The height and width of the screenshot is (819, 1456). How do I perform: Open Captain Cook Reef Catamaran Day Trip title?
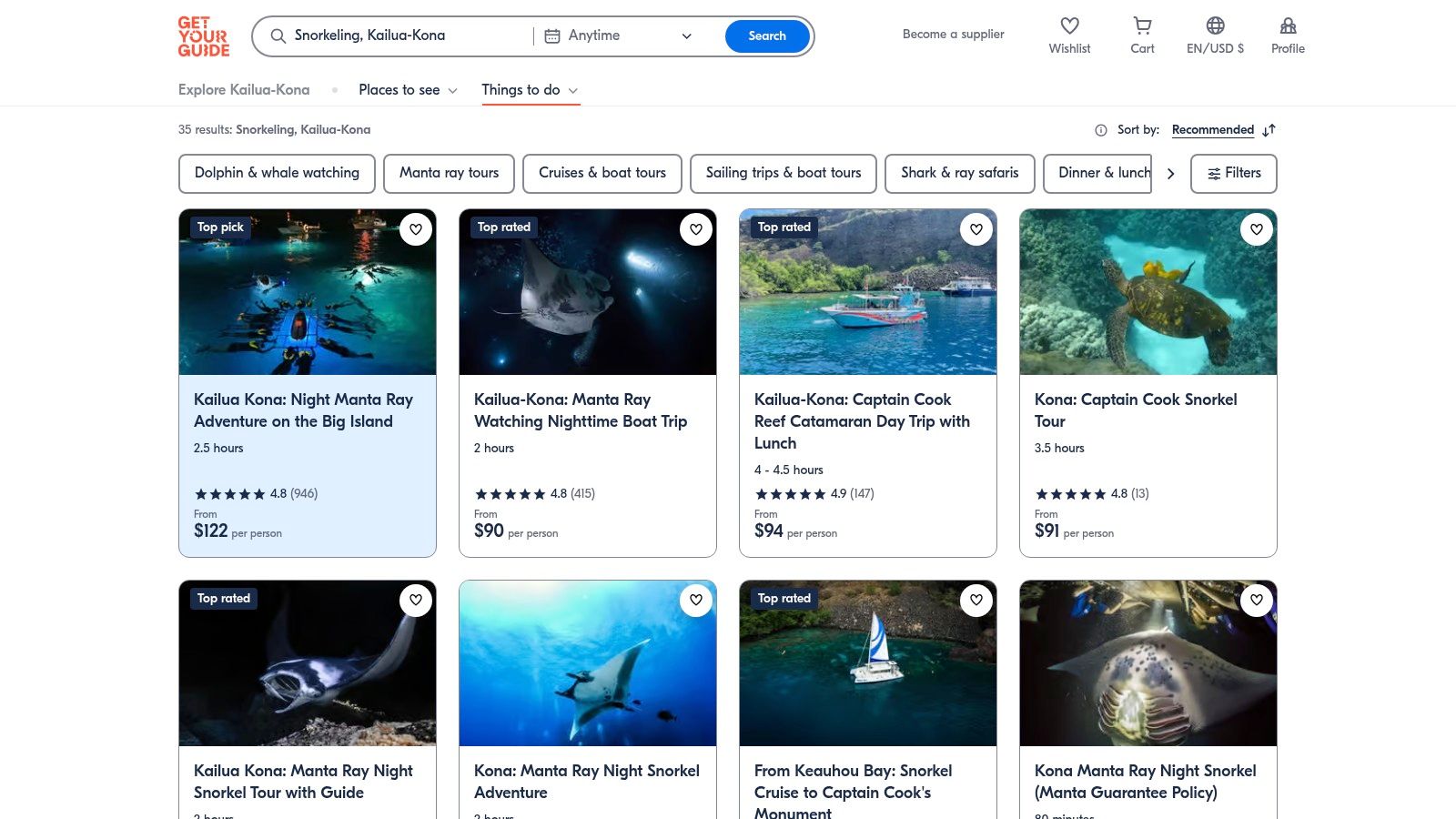[x=862, y=421]
